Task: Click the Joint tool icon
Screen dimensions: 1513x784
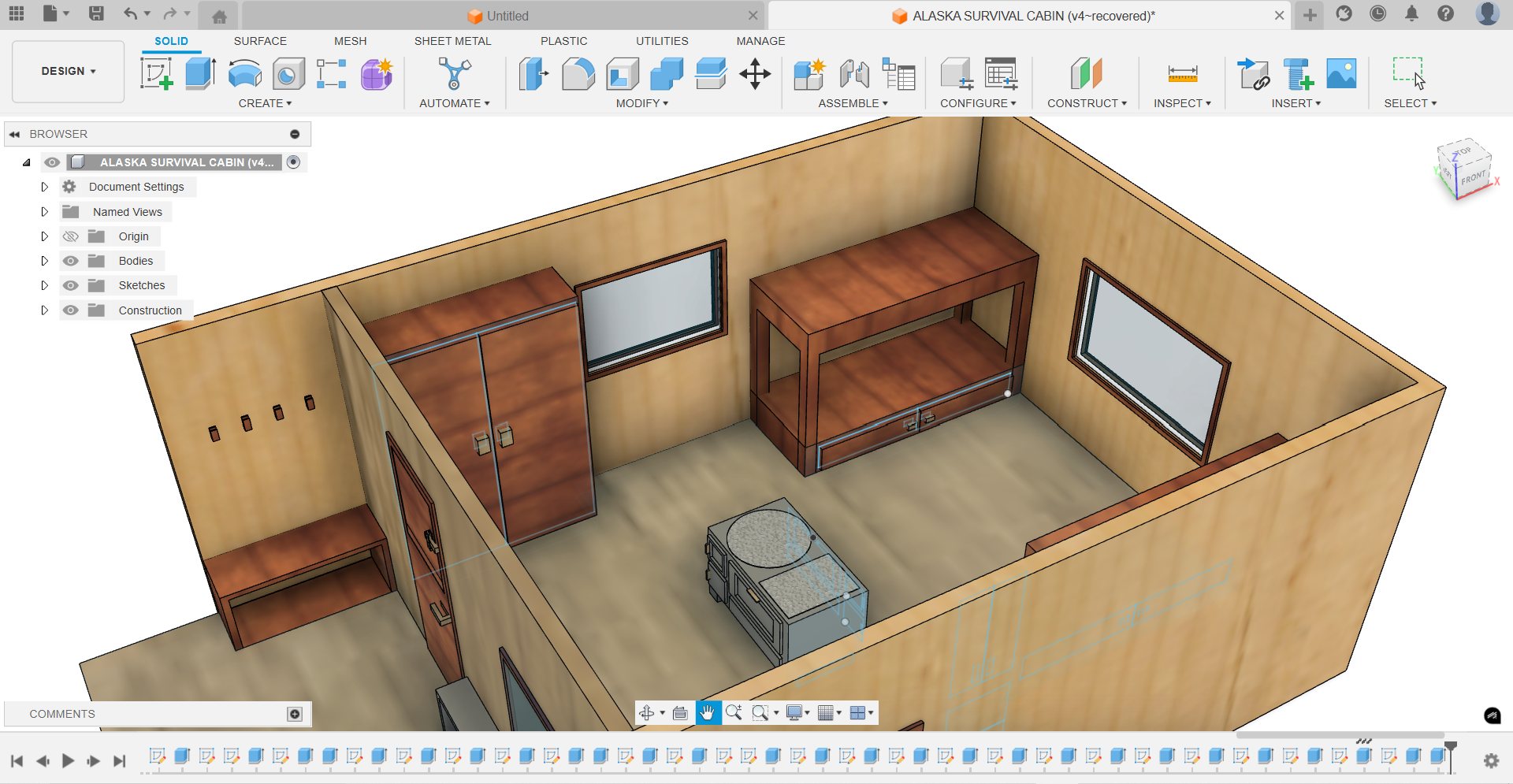Action: coord(854,74)
